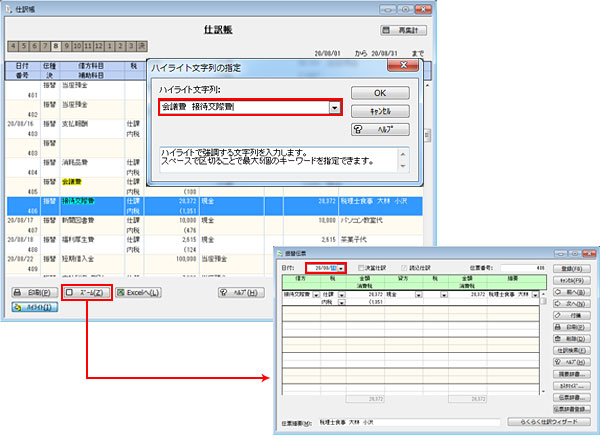Launch らくらく仕訳ウィザード
600x439 pixels.
pyautogui.click(x=549, y=422)
